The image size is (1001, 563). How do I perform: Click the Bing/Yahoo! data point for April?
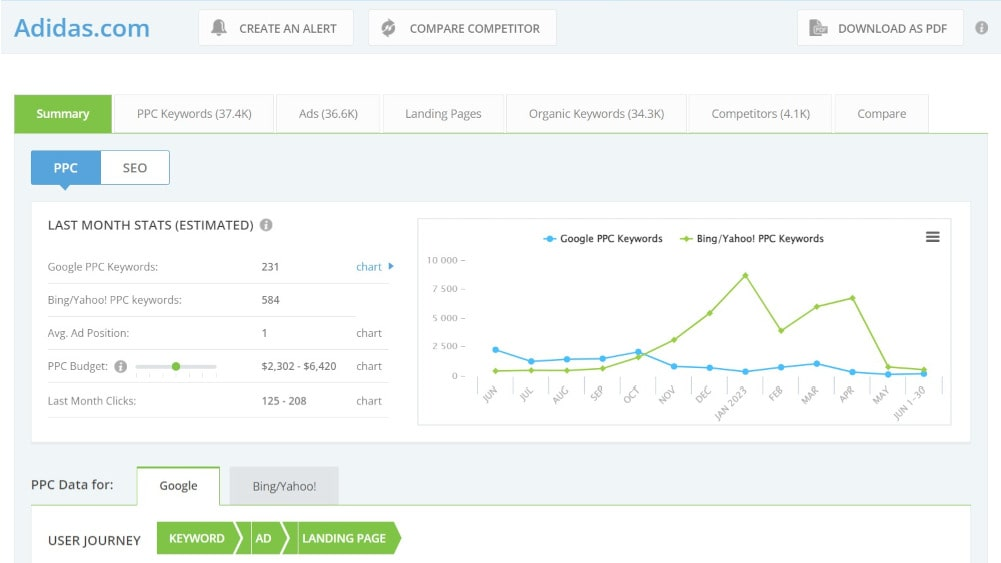(852, 298)
